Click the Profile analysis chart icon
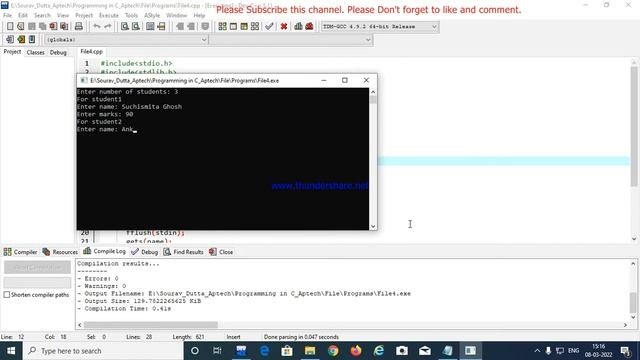Viewport: 640px width, 360px height. tap(298, 27)
